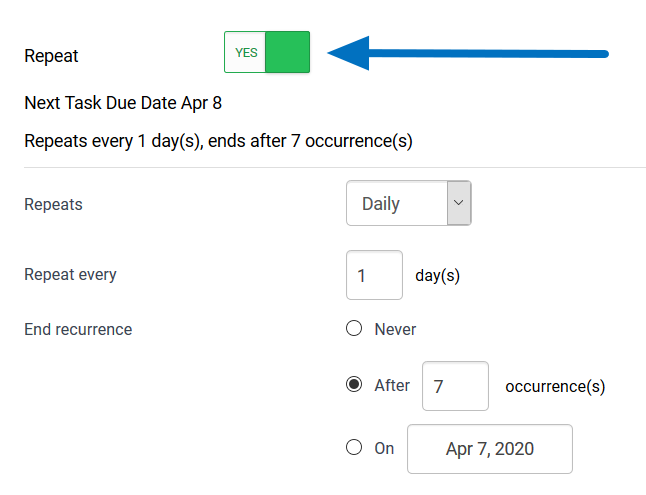Toggle the Repeat YES switch off
This screenshot has width=646, height=495.
267,52
